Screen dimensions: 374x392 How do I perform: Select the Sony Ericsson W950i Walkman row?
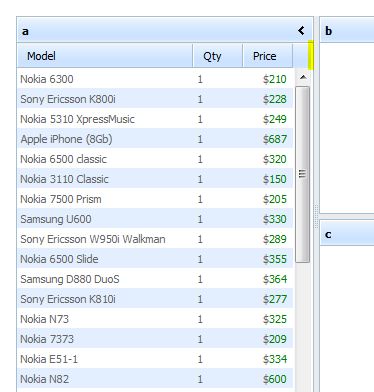(155, 239)
